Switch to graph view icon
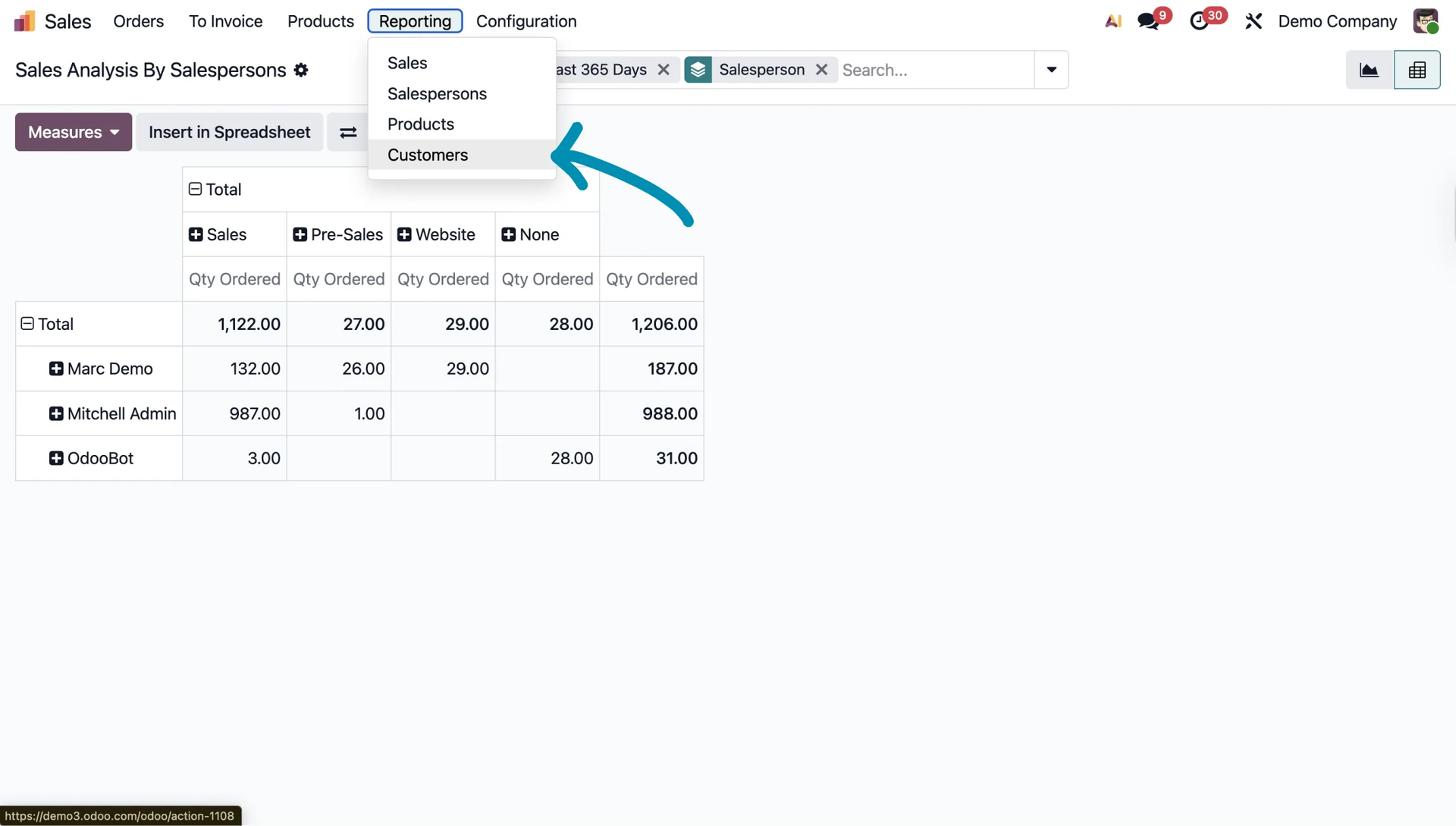Viewport: 1456px width, 826px height. (1369, 70)
